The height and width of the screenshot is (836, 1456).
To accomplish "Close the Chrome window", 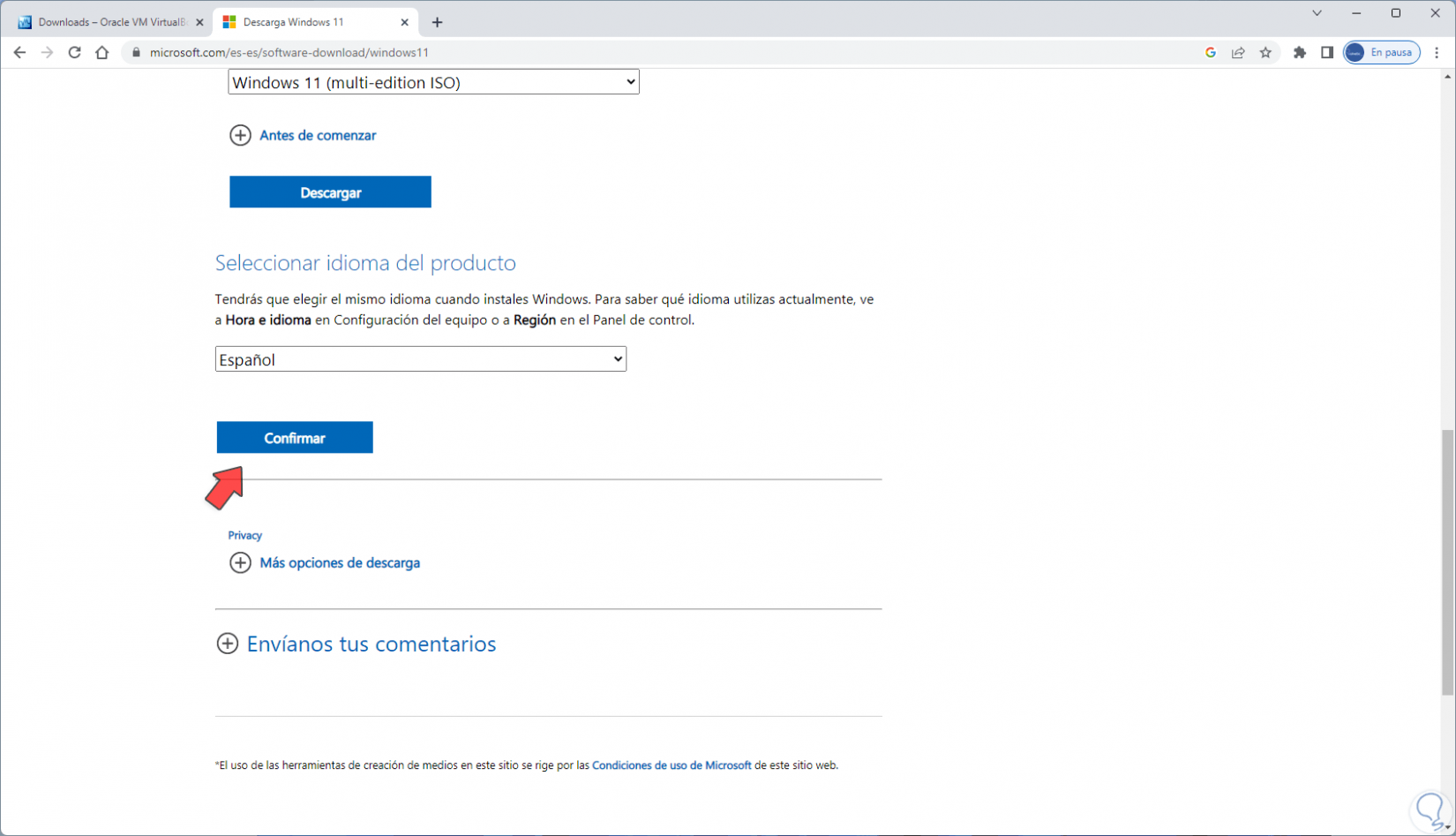I will pos(1436,13).
